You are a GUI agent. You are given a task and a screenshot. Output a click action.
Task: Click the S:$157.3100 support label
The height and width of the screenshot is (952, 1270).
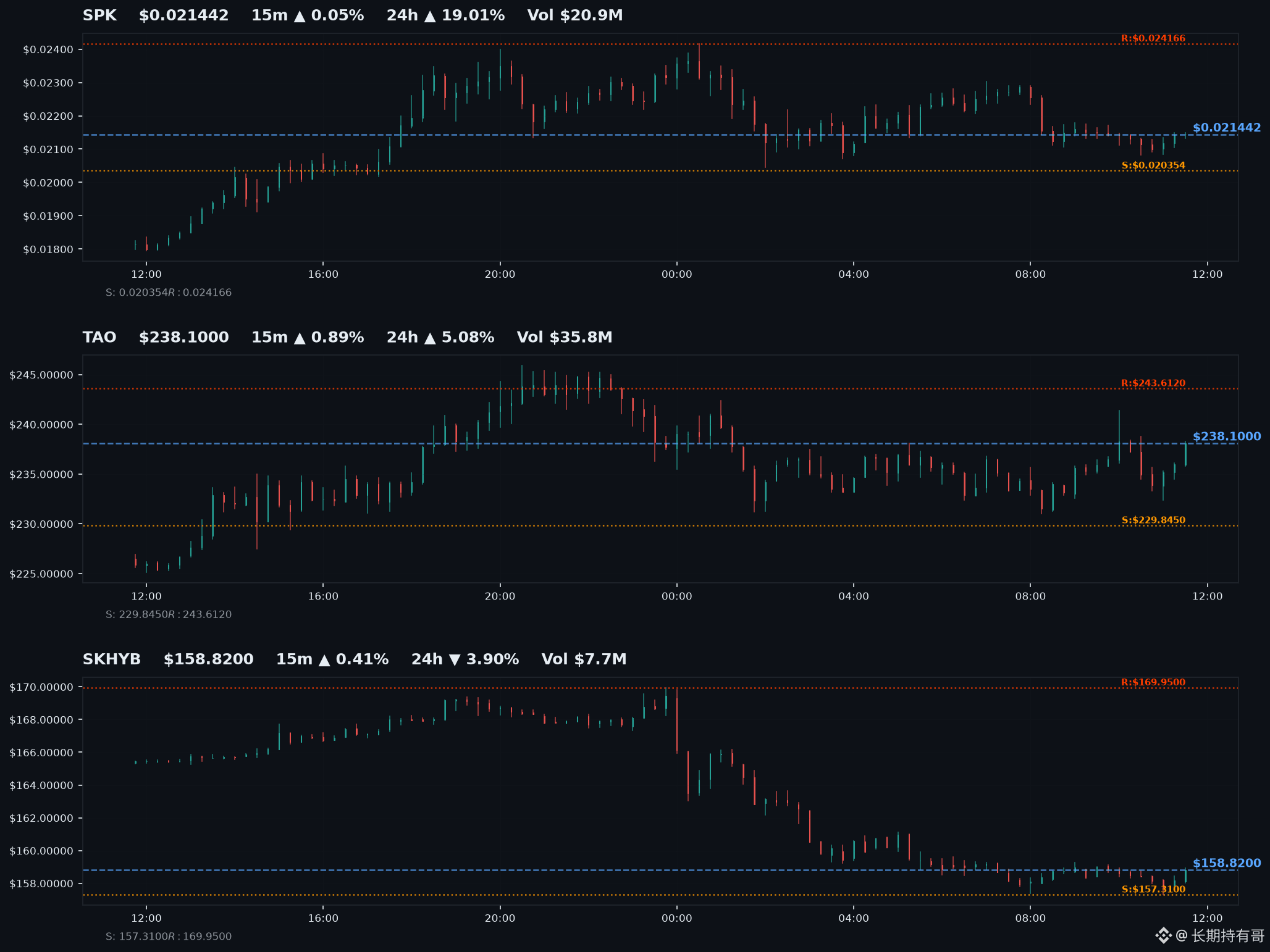coord(1153,890)
